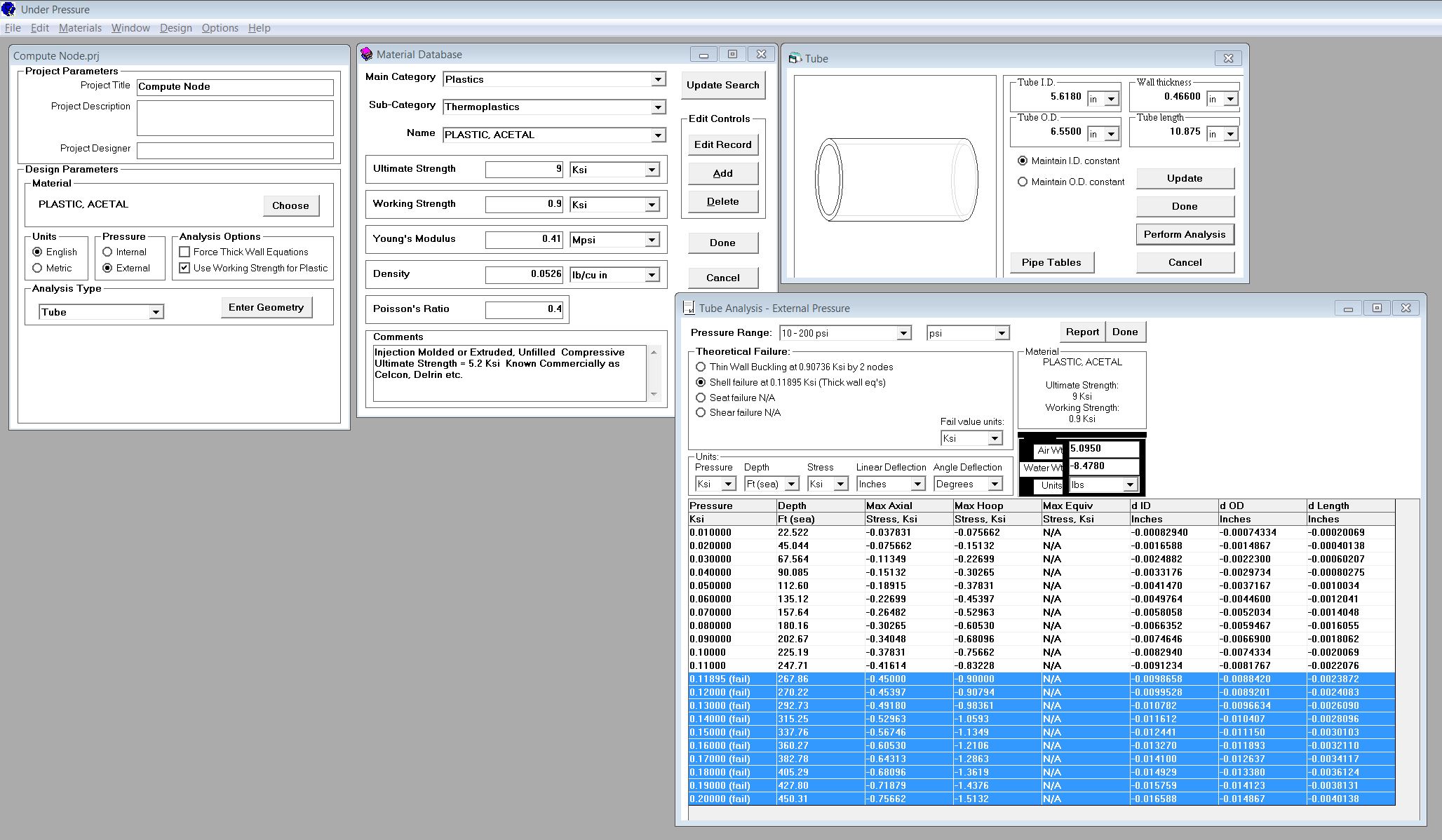This screenshot has width=1442, height=840.
Task: Click the Tube window title icon
Action: coord(795,58)
